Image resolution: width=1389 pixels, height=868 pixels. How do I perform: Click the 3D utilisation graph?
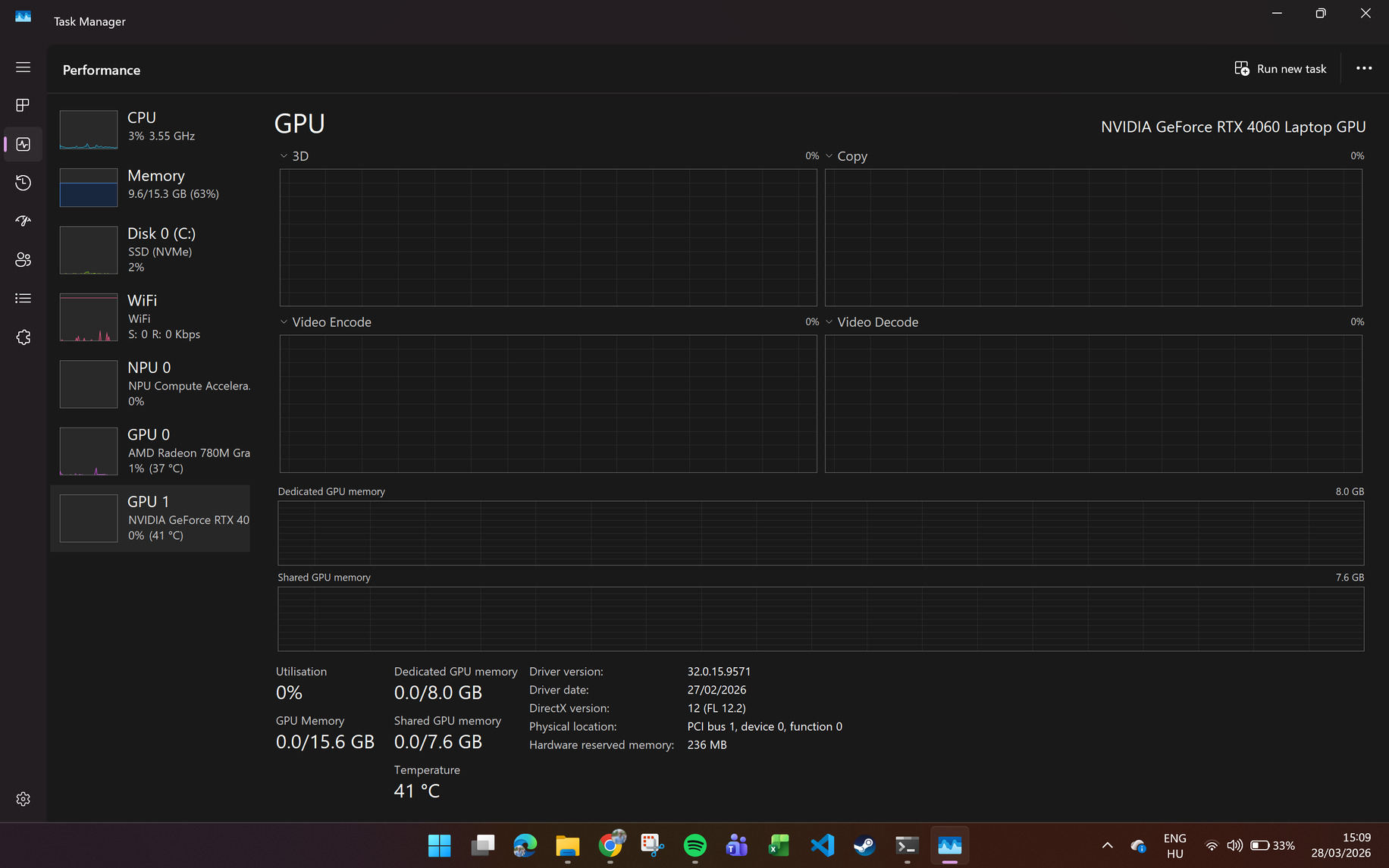pos(548,237)
